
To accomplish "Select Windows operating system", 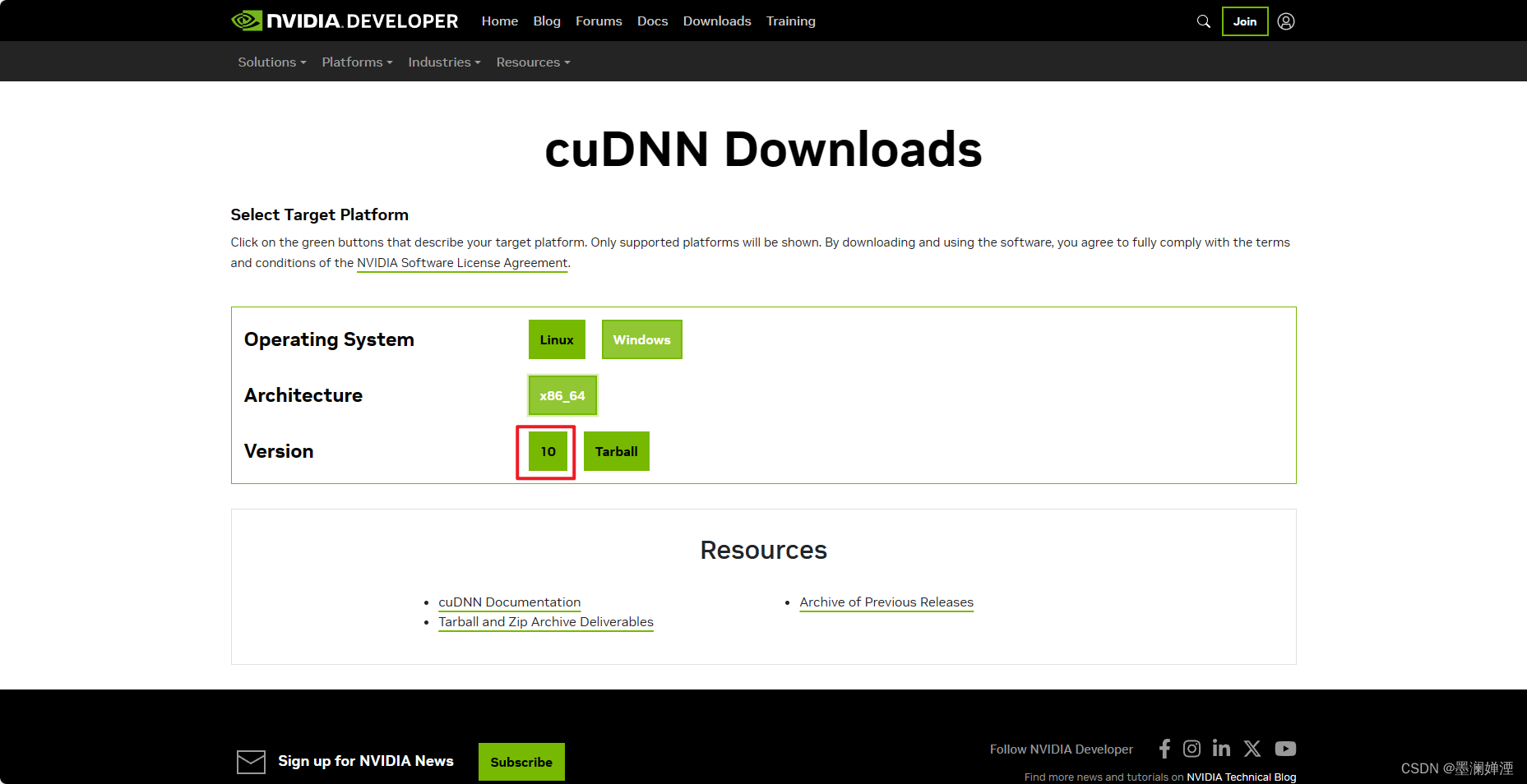I will coord(642,339).
